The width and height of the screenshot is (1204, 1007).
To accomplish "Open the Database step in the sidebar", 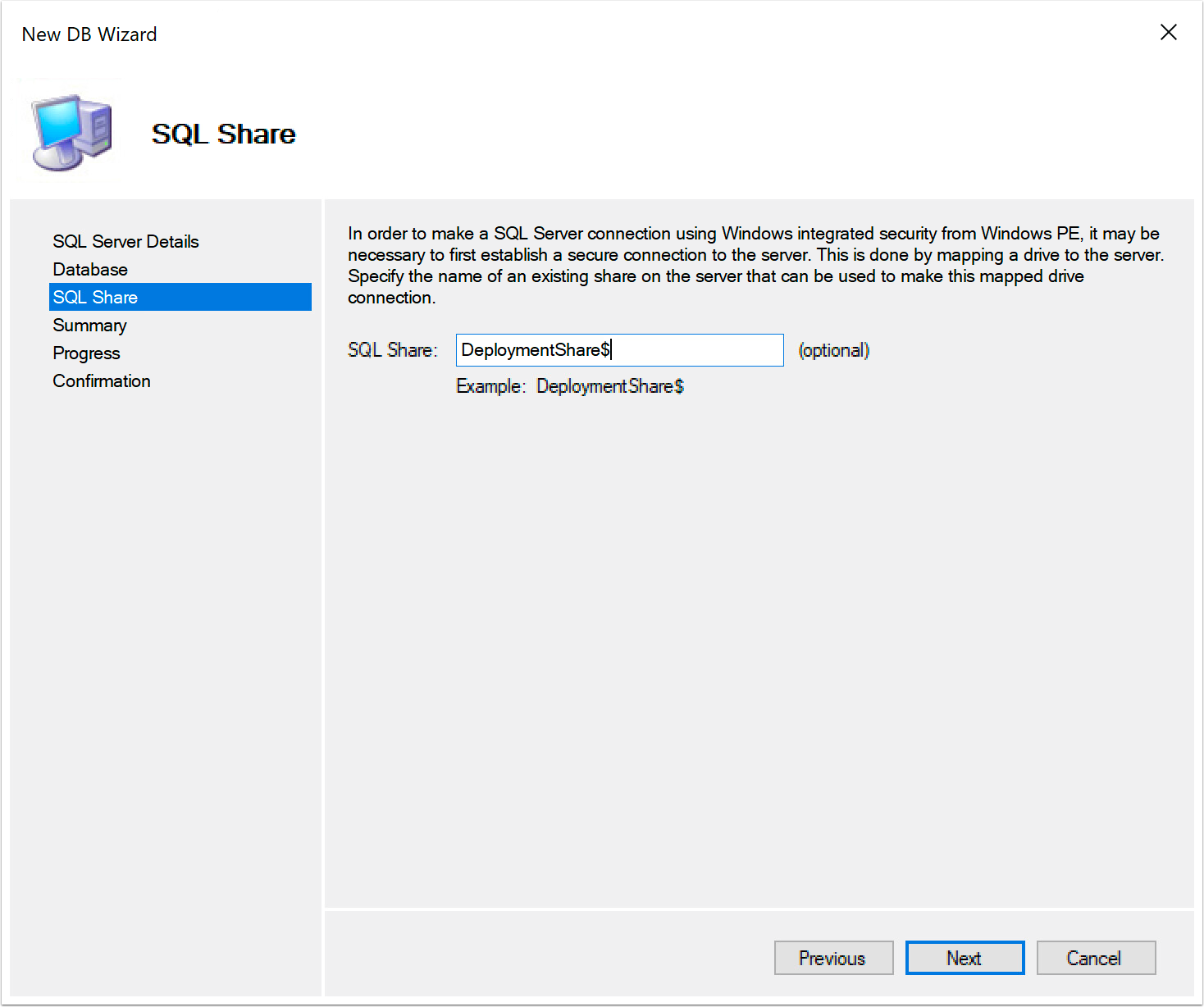I will pyautogui.click(x=90, y=269).
